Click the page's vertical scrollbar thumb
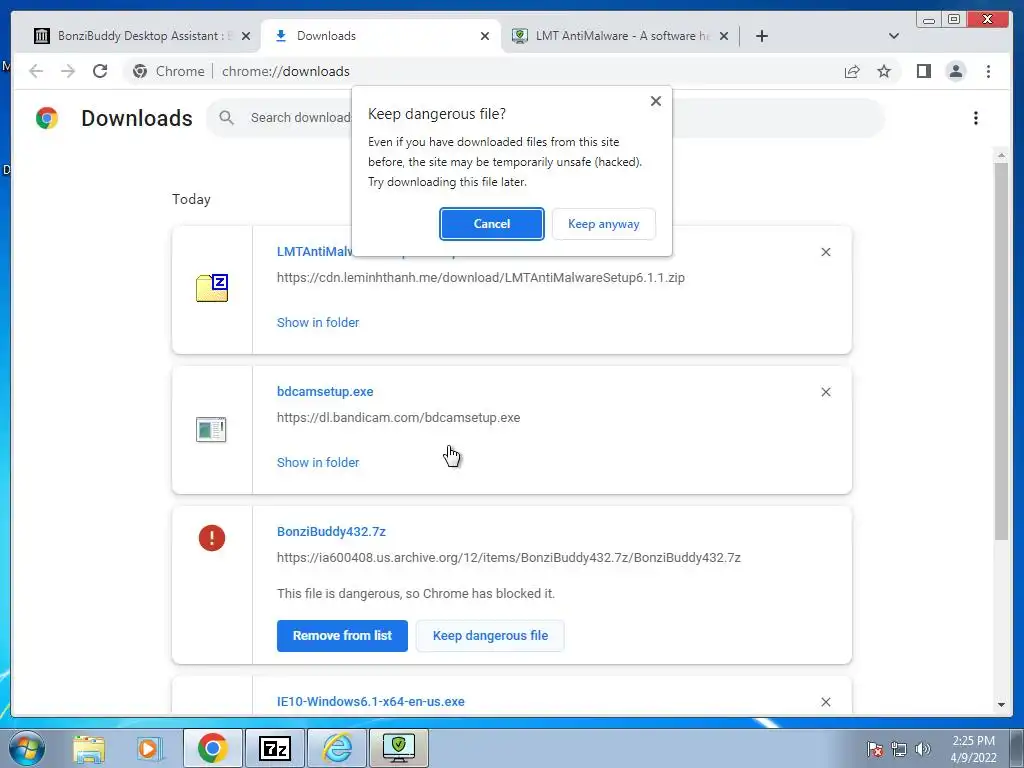1024x768 pixels. coord(1001,351)
